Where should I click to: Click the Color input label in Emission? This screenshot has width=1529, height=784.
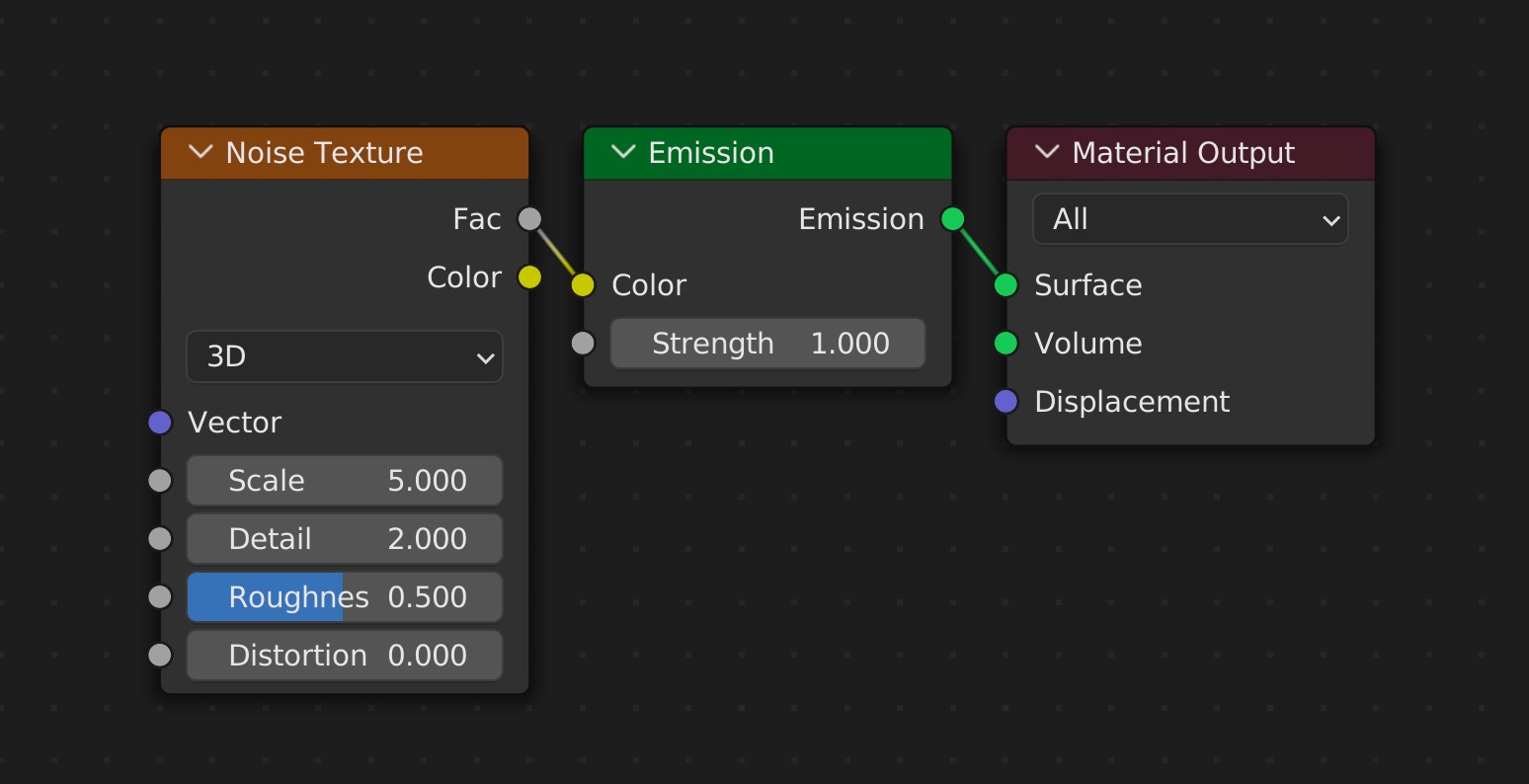tap(649, 285)
